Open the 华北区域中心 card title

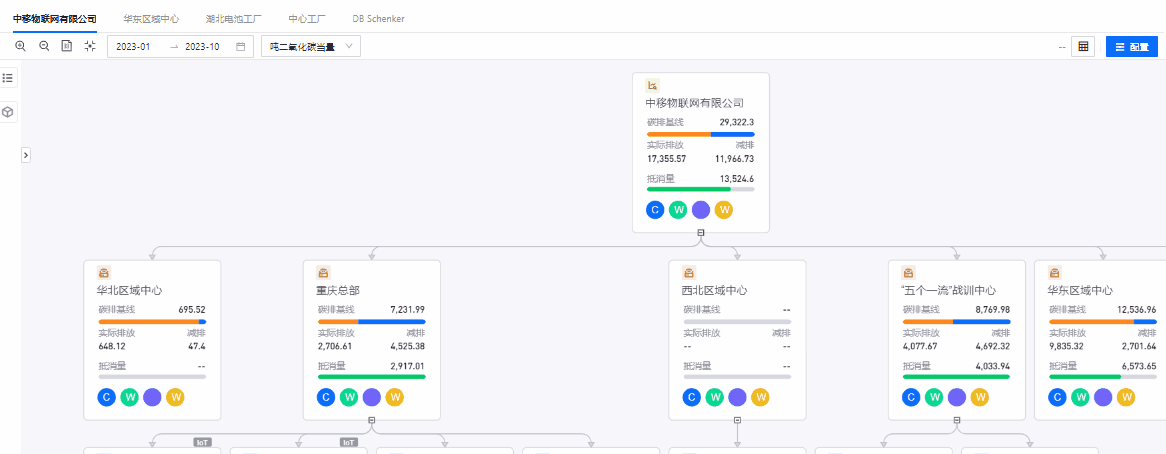pos(130,291)
